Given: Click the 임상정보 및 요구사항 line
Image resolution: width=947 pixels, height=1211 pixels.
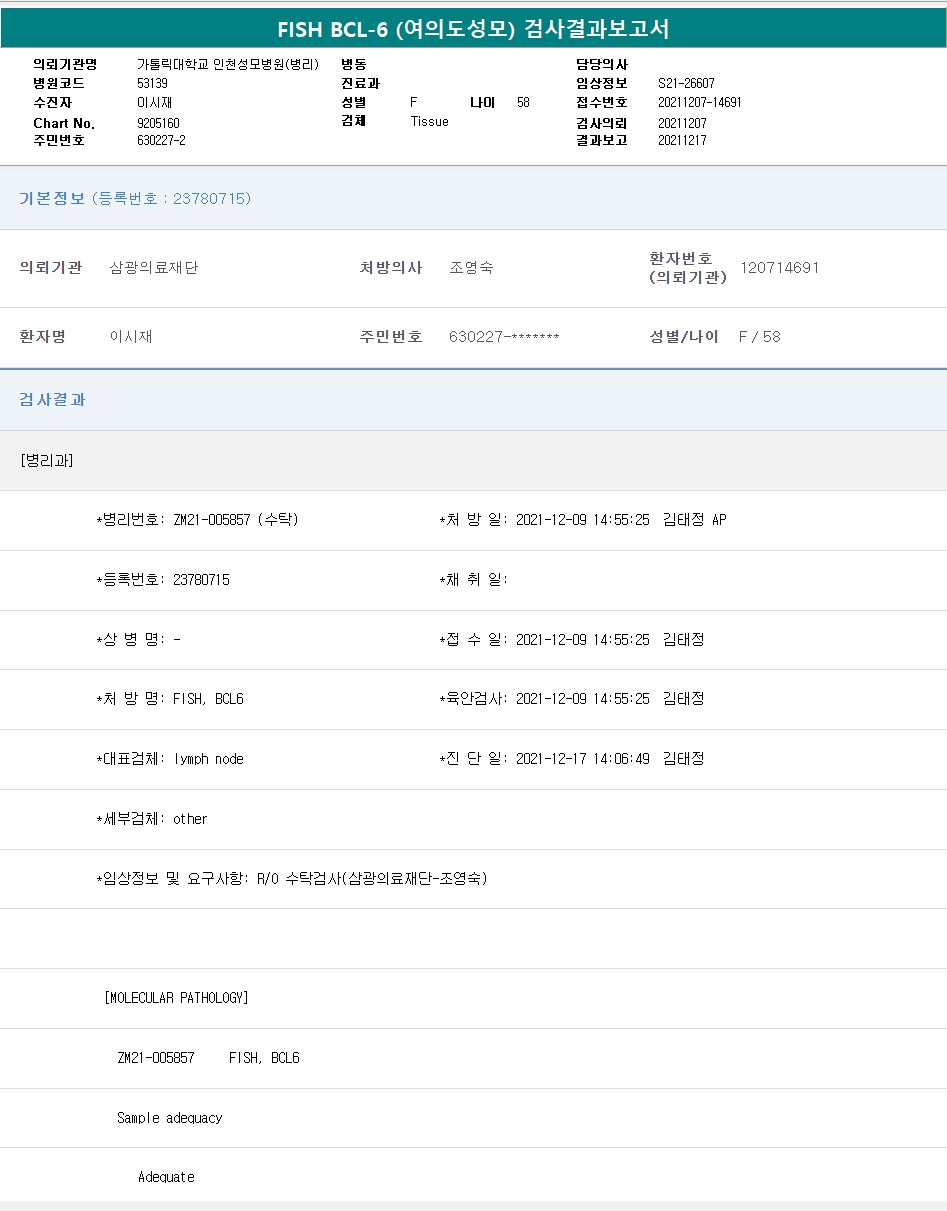Looking at the screenshot, I should pos(292,879).
